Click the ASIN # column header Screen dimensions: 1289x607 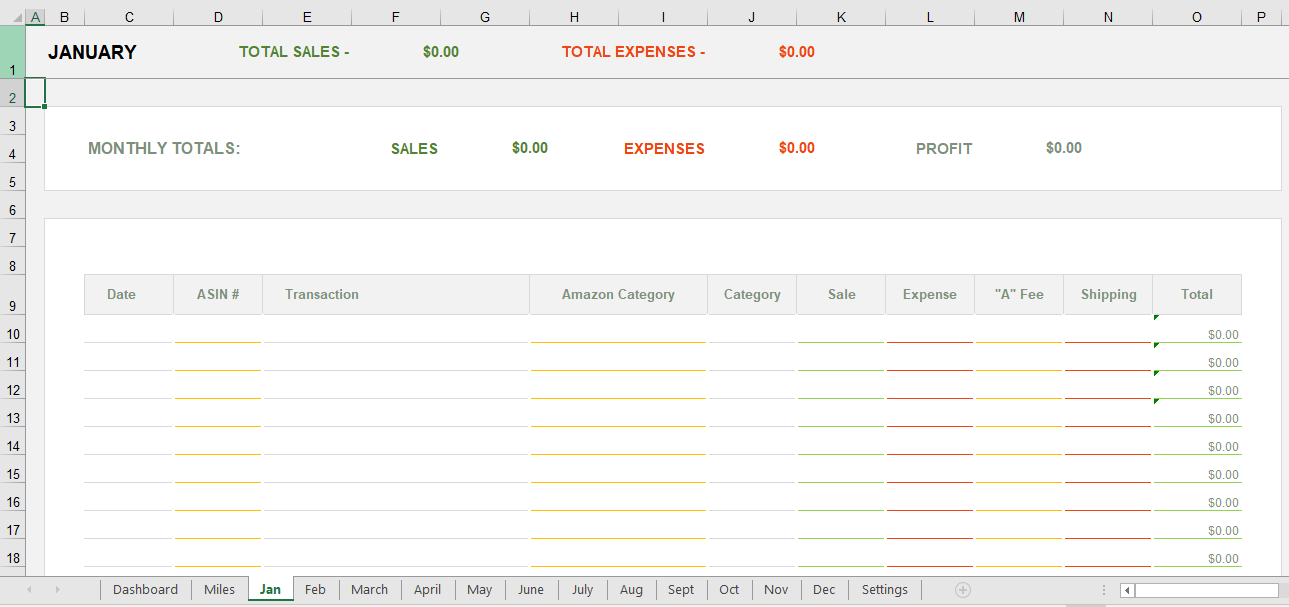(218, 295)
